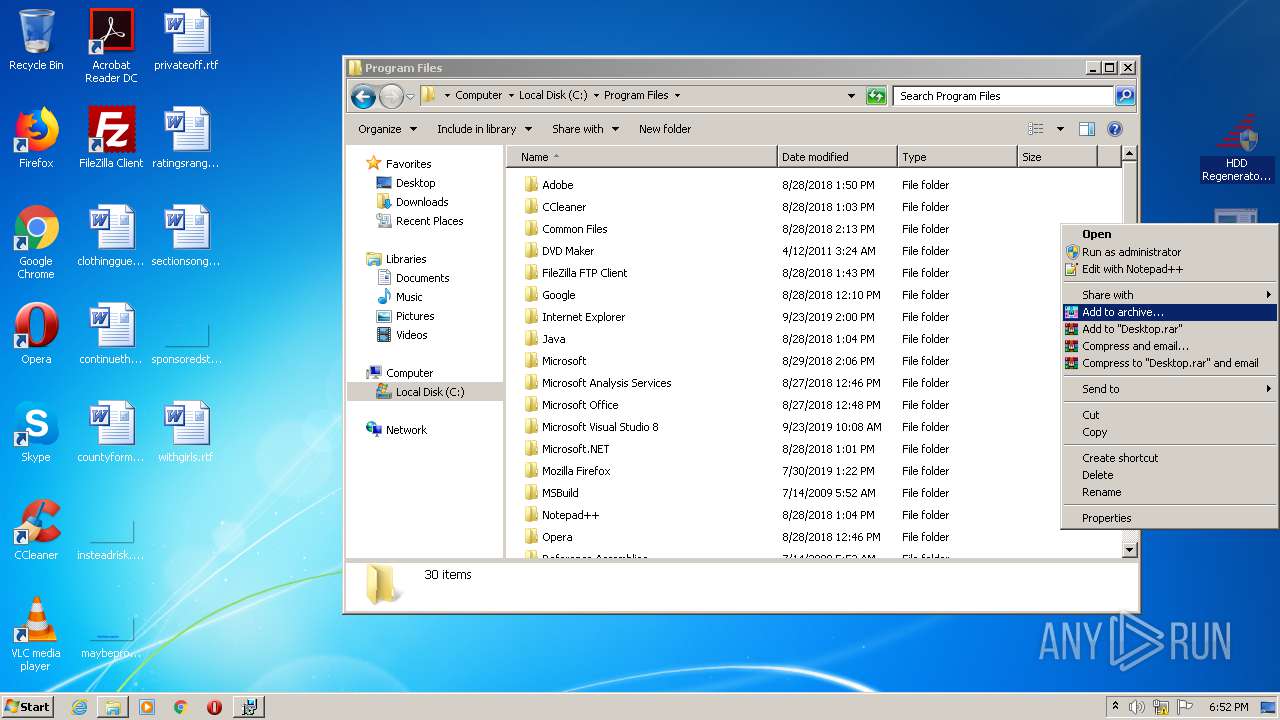Choose Add to "Desktop.rar"
This screenshot has height=720, width=1280.
coord(1170,329)
